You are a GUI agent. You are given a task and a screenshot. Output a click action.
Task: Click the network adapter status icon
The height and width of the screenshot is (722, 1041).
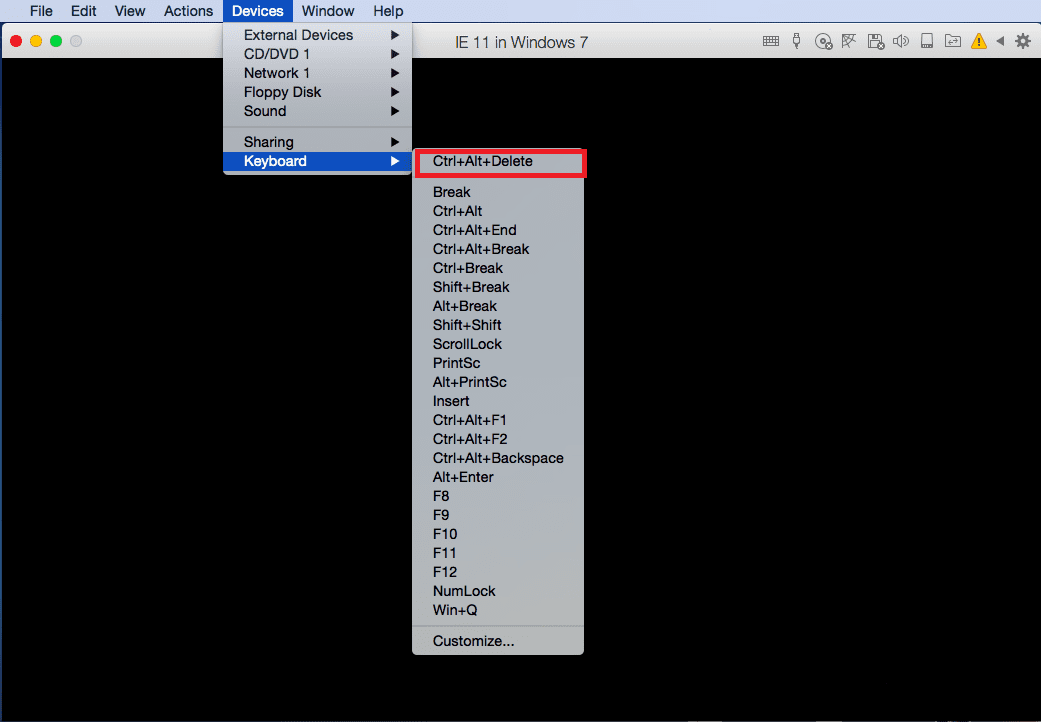[849, 41]
